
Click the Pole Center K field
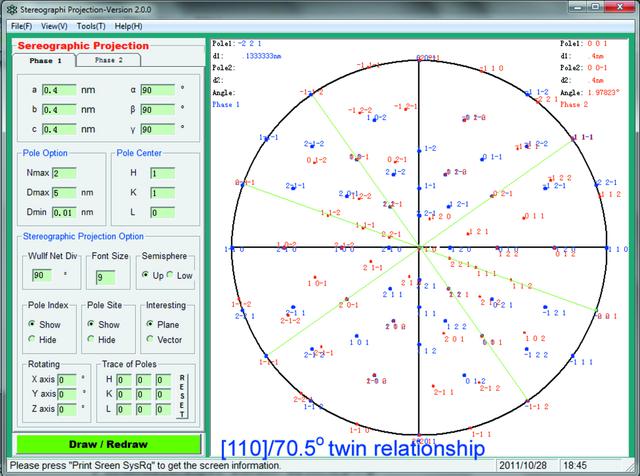coord(162,193)
